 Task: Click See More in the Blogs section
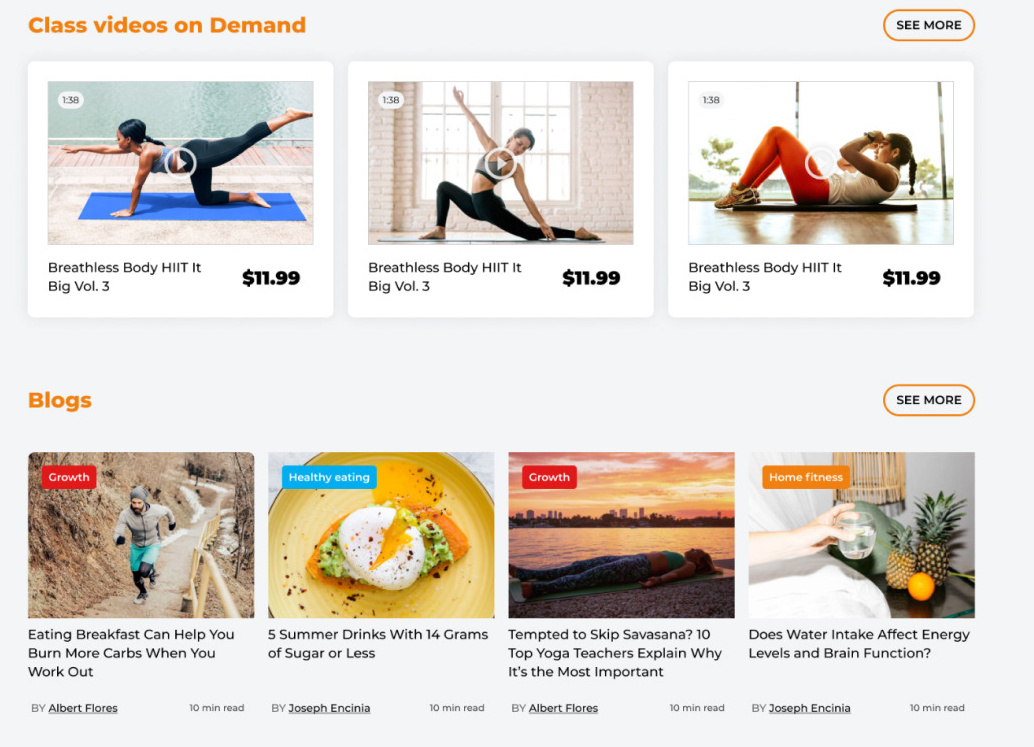[x=928, y=400]
